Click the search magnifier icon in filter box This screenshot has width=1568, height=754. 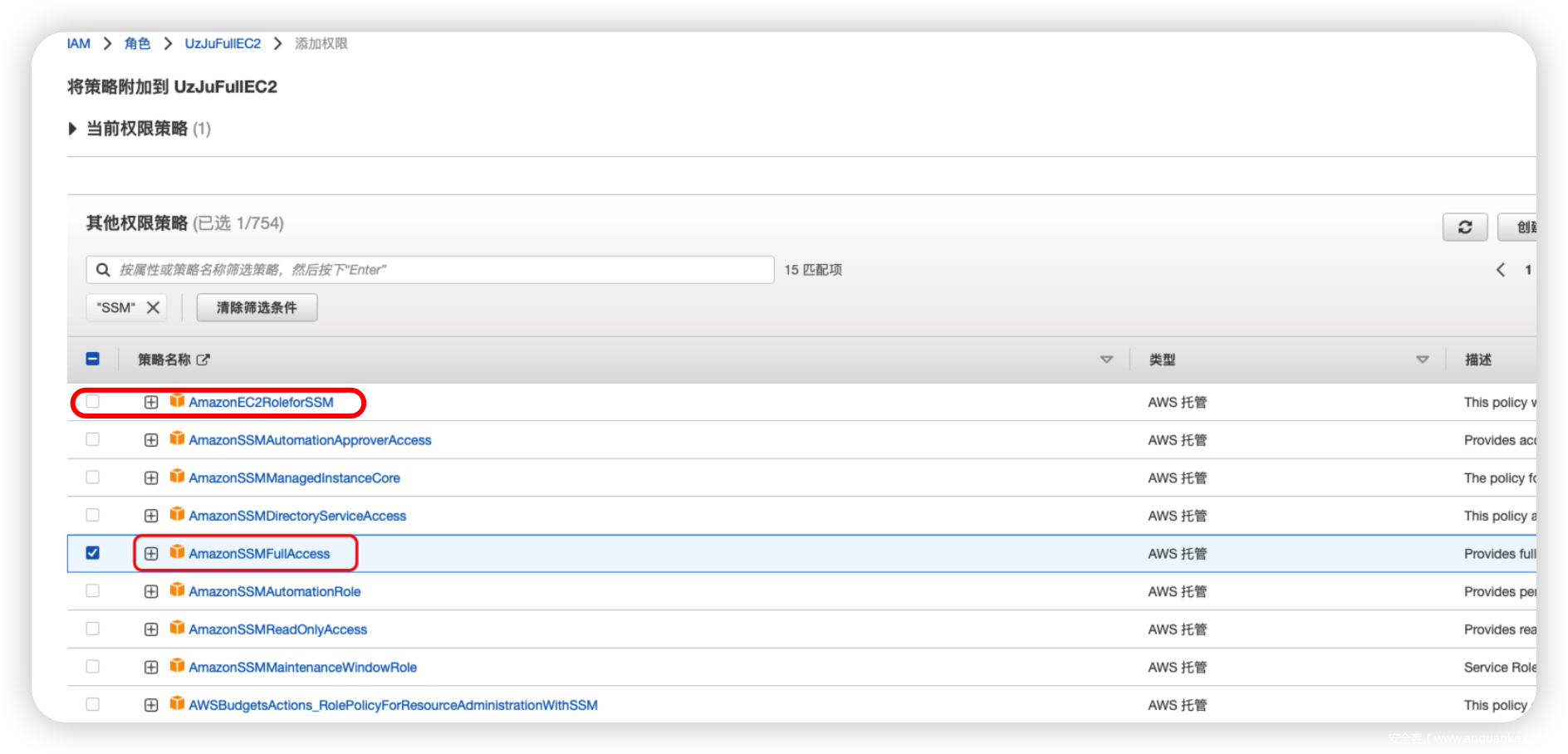(x=103, y=270)
